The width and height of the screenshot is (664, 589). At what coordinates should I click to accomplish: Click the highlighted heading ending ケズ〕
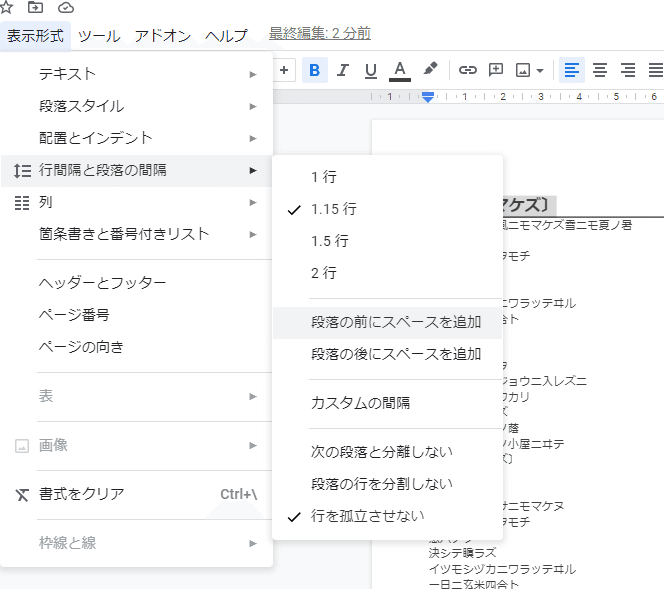[x=529, y=205]
